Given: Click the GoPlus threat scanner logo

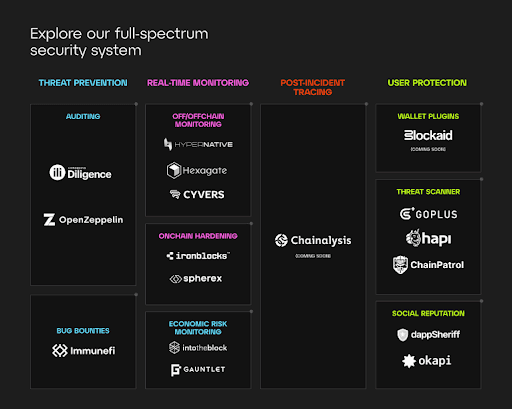Looking at the screenshot, I should tap(429, 214).
